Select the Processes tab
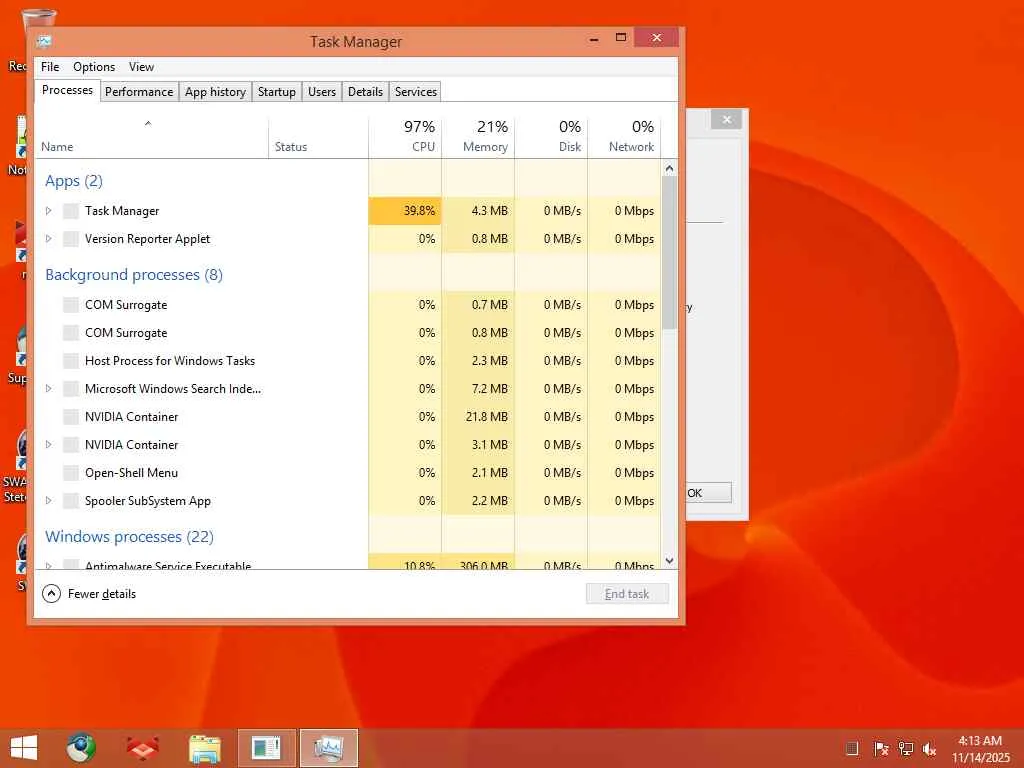This screenshot has width=1024, height=768. click(67, 90)
